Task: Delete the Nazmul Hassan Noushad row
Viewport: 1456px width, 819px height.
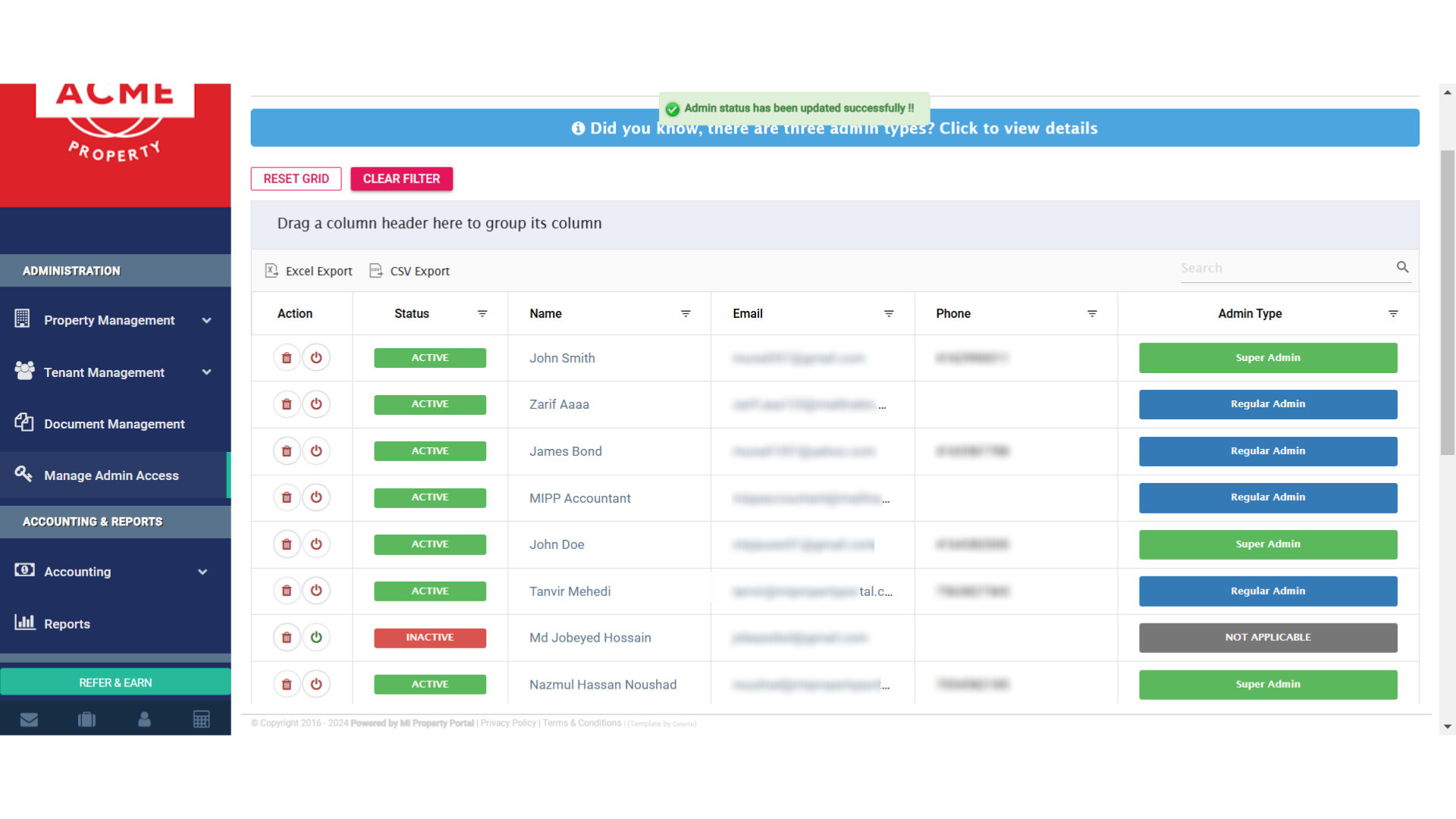Action: click(x=287, y=684)
